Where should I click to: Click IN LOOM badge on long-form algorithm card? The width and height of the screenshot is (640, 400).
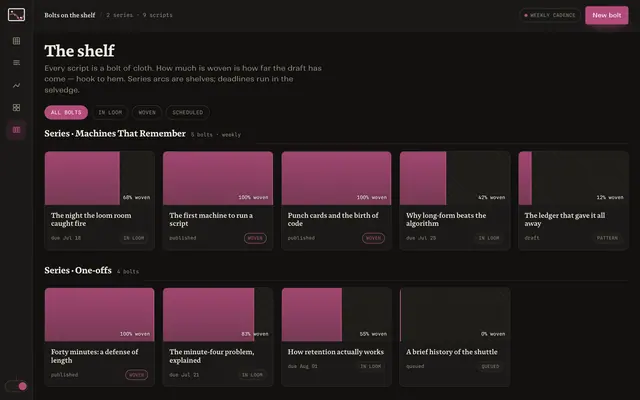pyautogui.click(x=489, y=238)
